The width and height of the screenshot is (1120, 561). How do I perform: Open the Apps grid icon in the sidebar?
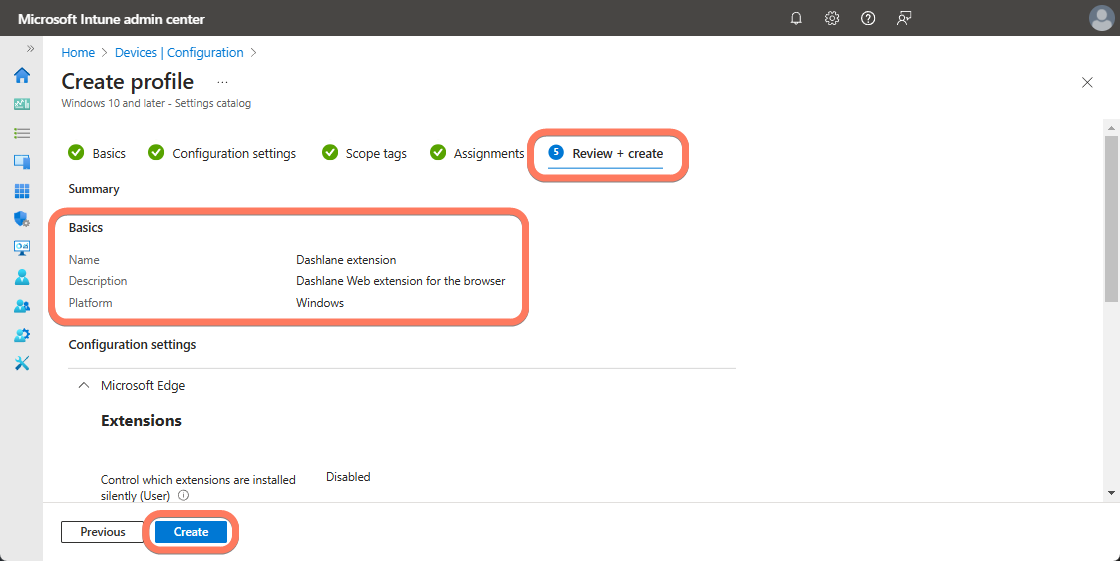pos(21,191)
